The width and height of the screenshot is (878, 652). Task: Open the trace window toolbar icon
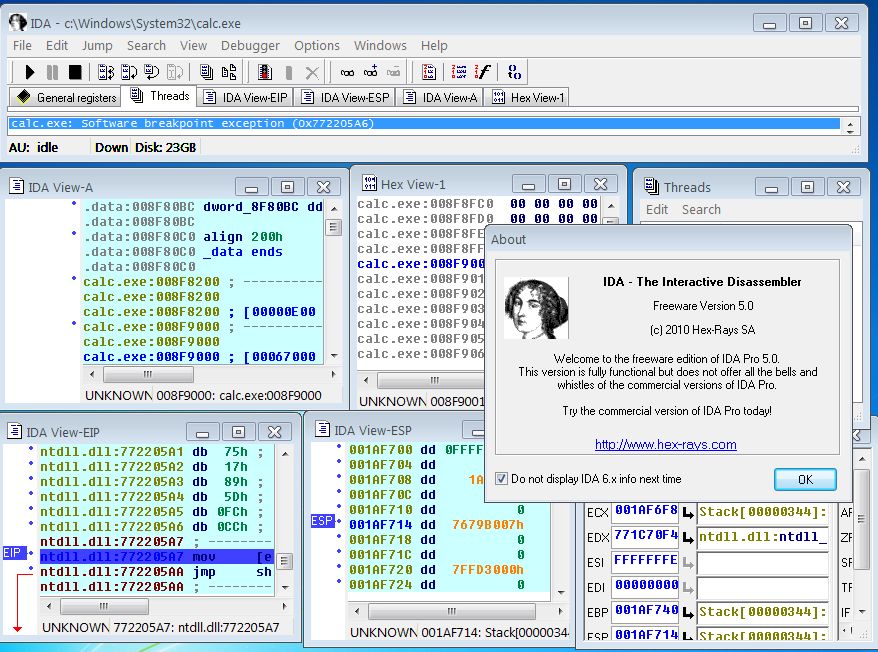pyautogui.click(x=429, y=72)
